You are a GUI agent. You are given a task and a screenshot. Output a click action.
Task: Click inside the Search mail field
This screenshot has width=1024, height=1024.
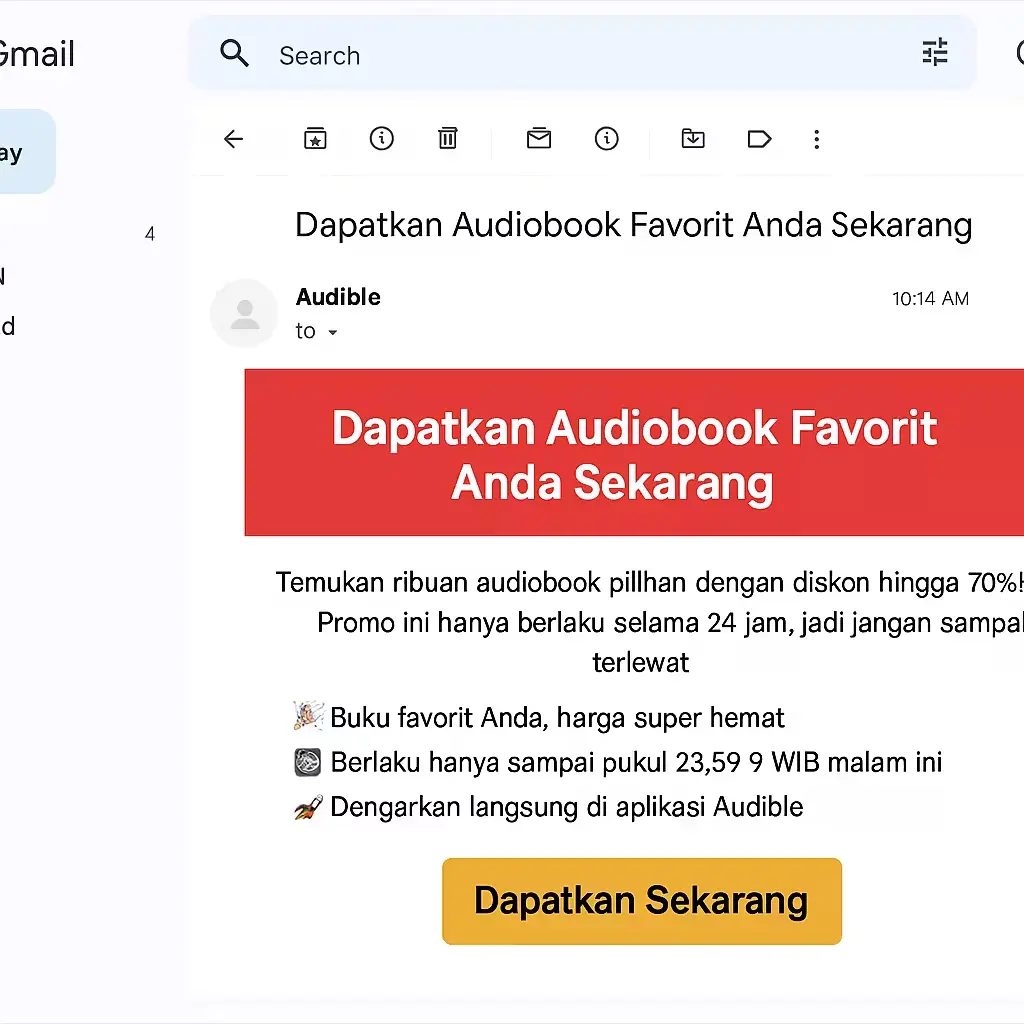(580, 55)
